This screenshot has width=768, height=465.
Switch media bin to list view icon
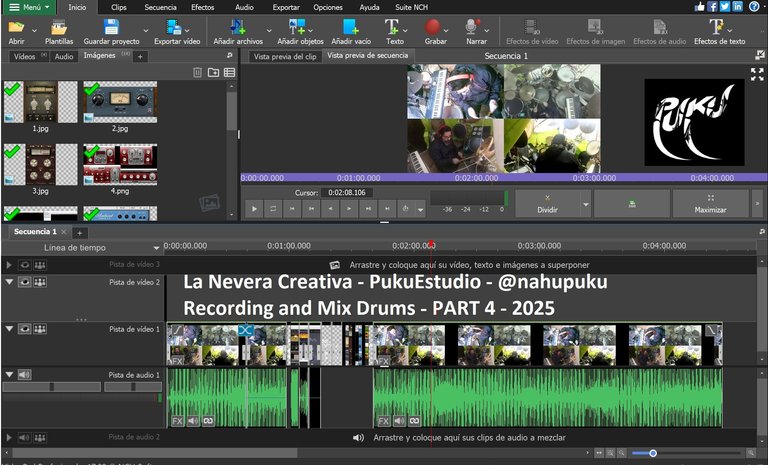click(x=229, y=73)
